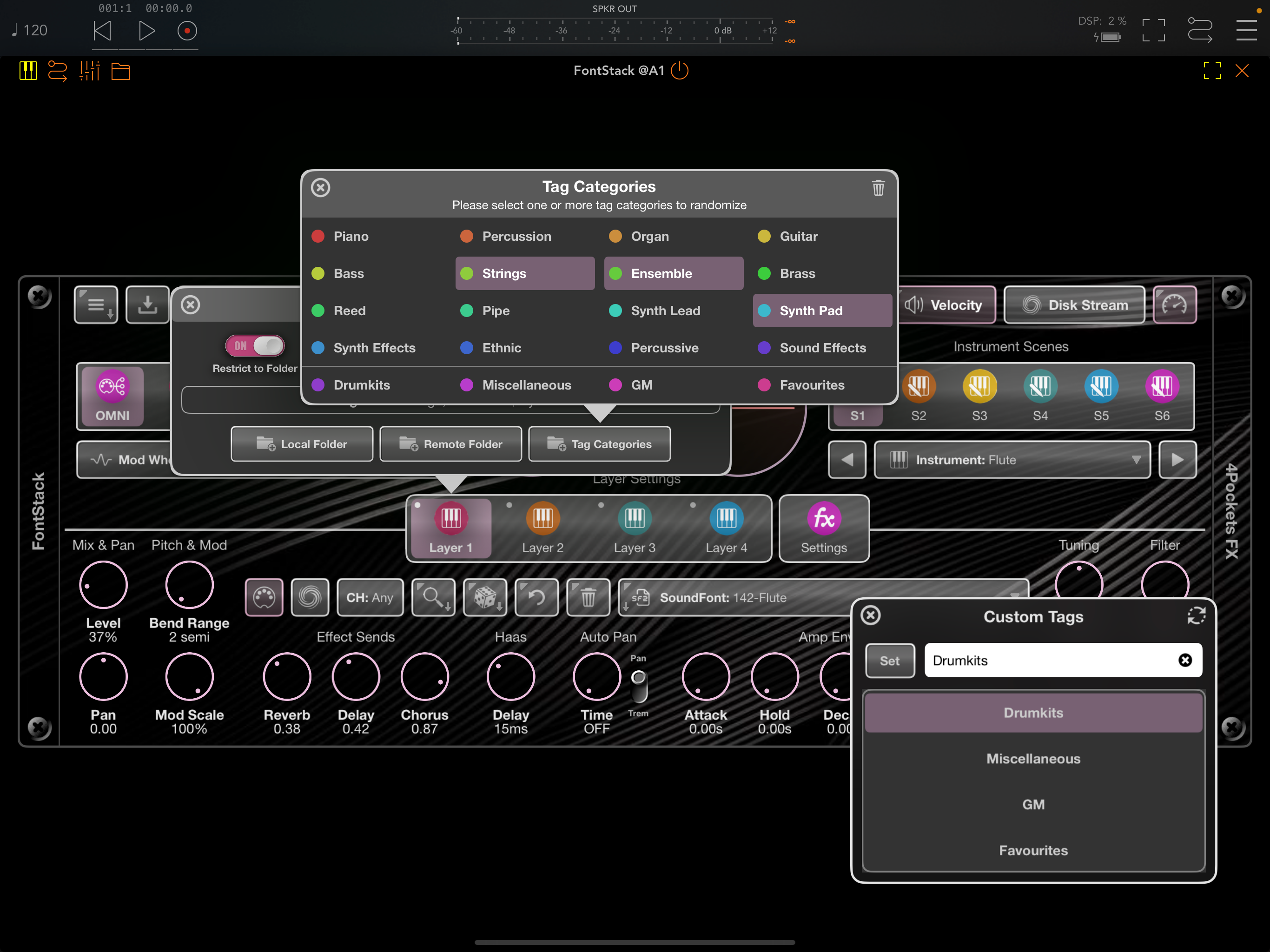
Task: Switch to the Layer 2 tab
Action: click(x=542, y=528)
